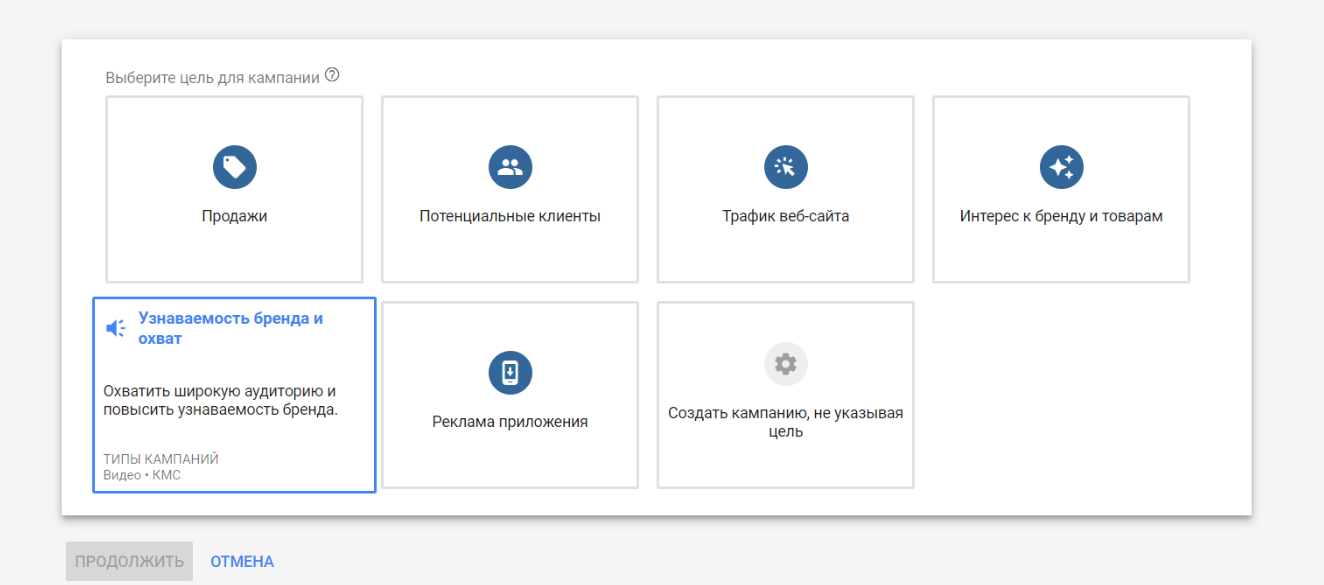The image size is (1324, 585).
Task: Click the Узнаваемость бренда и охват heading
Action: [x=230, y=328]
